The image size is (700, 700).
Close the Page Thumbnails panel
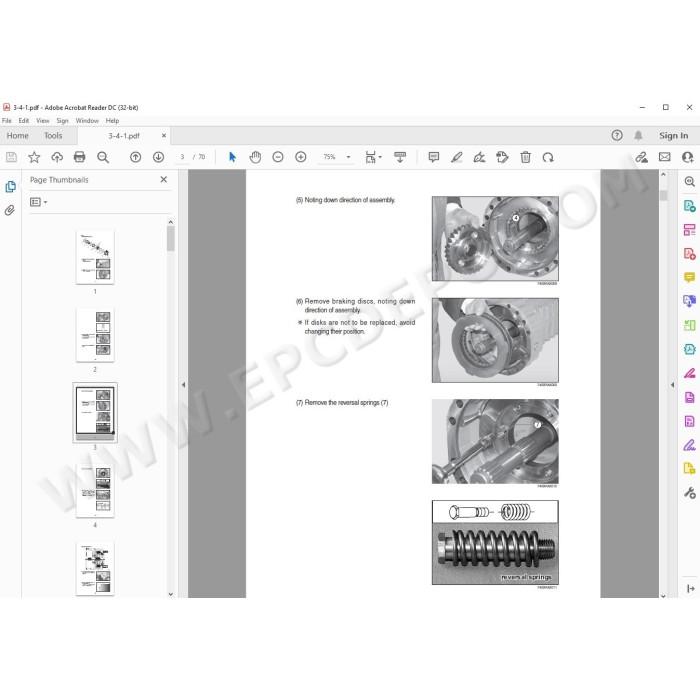coord(163,179)
